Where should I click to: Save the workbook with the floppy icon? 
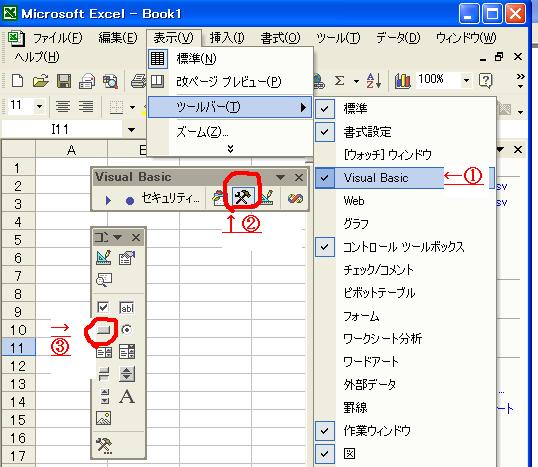click(64, 81)
